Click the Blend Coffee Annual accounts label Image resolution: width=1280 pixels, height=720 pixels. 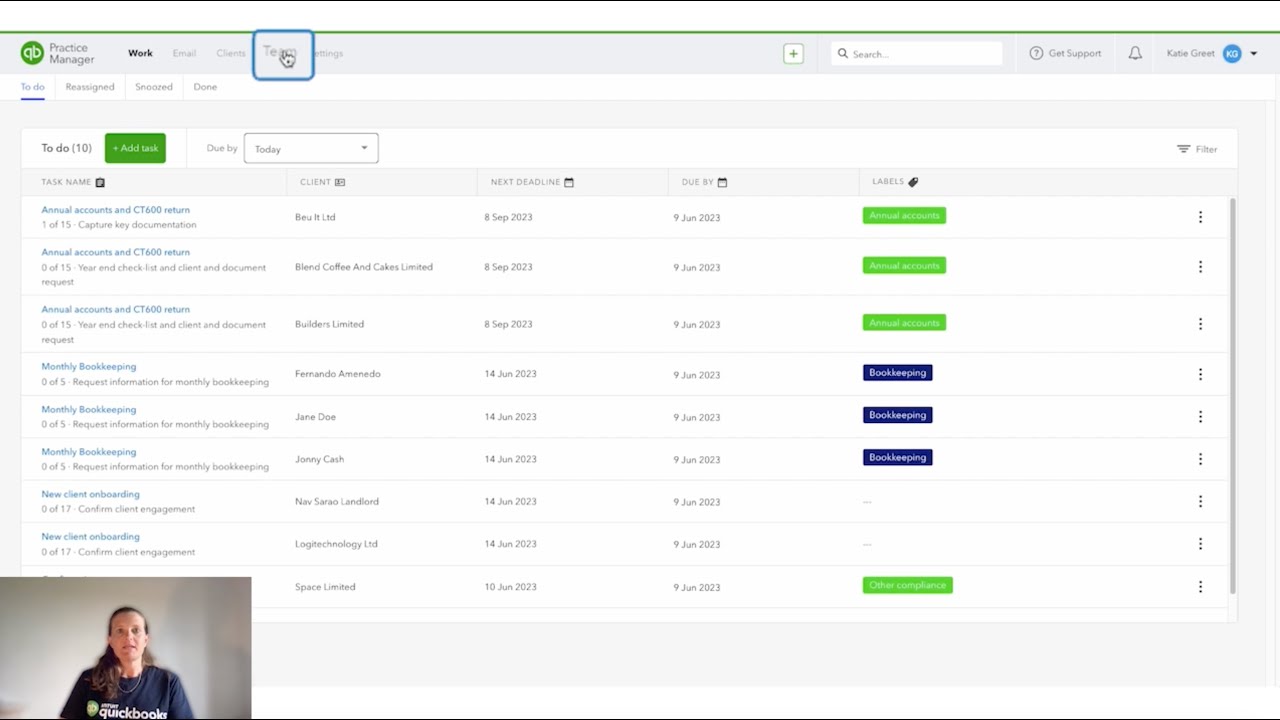tap(904, 265)
